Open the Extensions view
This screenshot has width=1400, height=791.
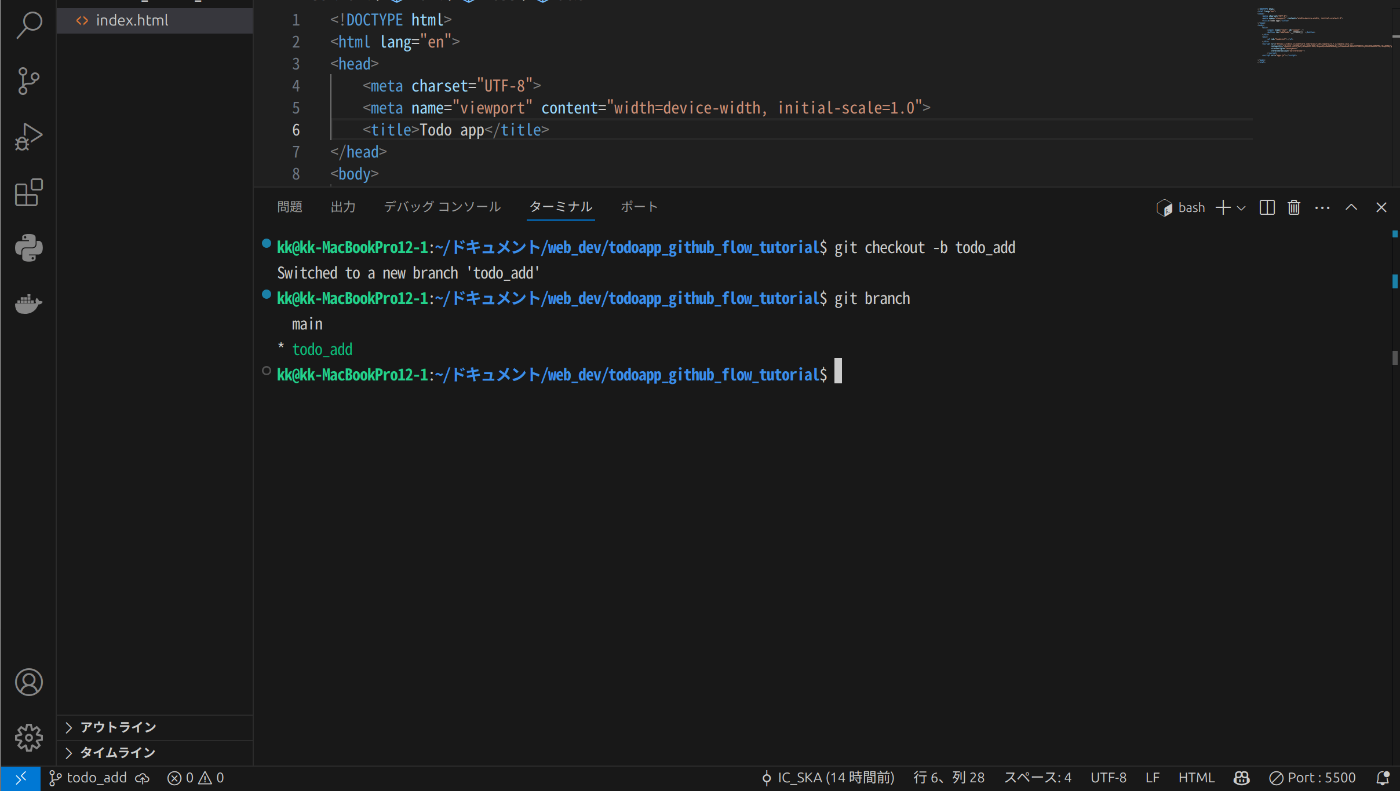29,192
